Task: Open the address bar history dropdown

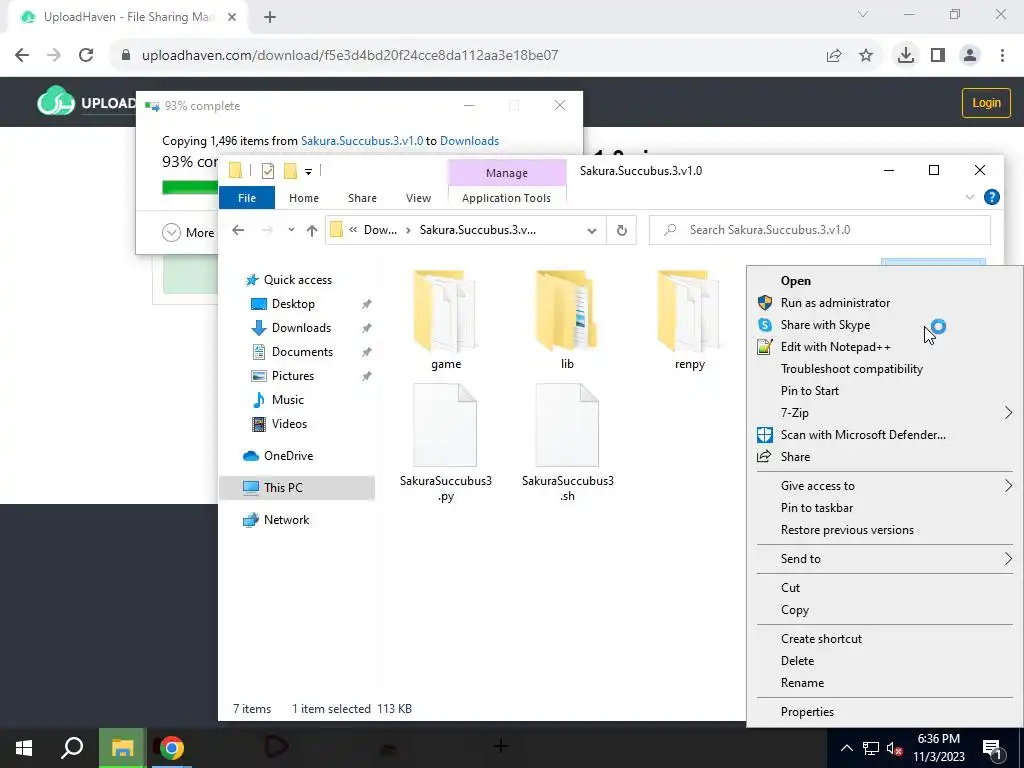Action: (x=592, y=231)
